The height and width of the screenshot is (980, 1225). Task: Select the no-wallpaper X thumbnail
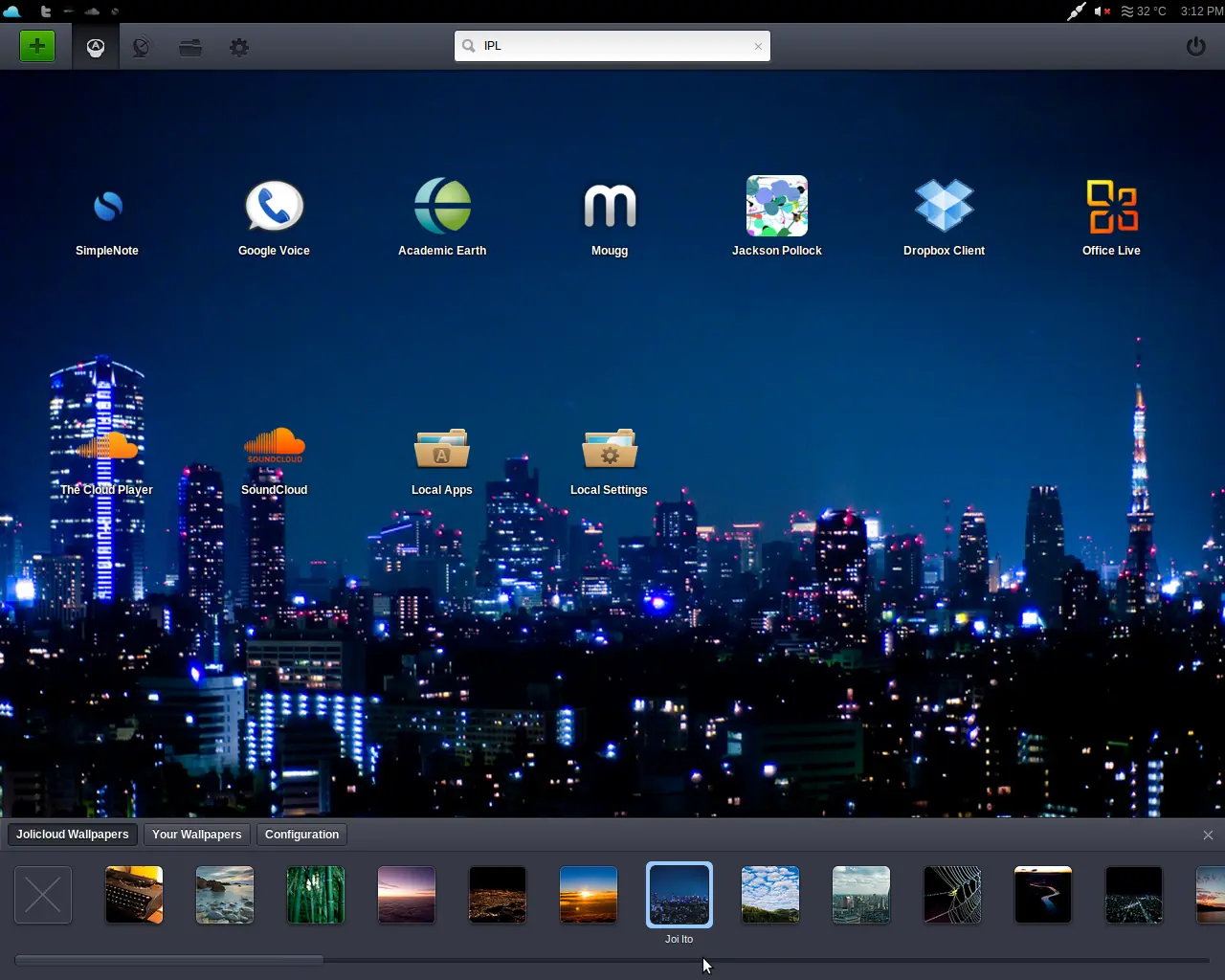[x=43, y=895]
